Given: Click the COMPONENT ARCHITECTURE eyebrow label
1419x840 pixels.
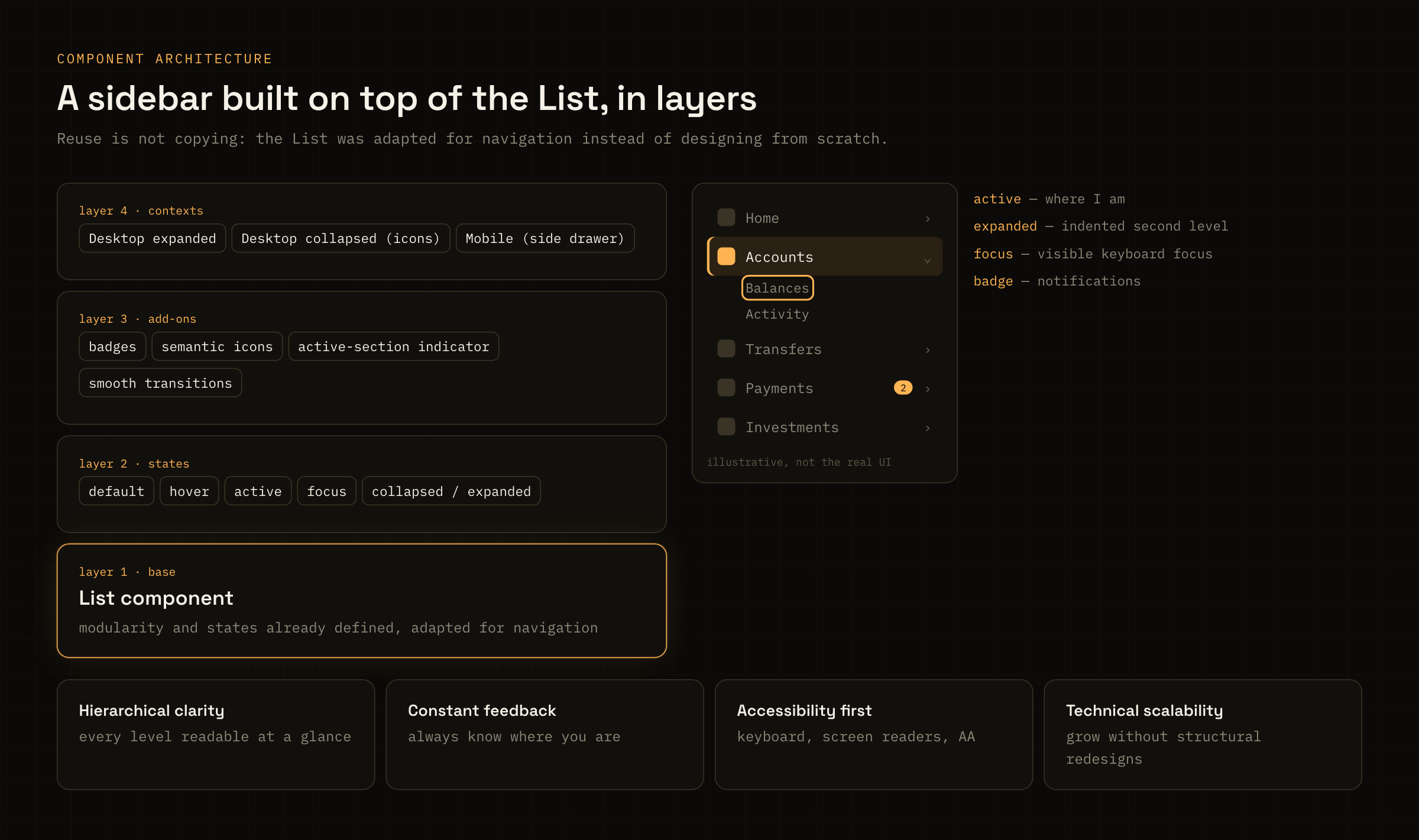Looking at the screenshot, I should [x=164, y=59].
